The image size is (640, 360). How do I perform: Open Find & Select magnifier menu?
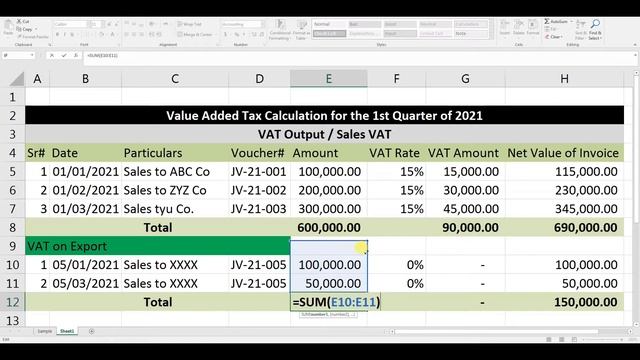click(595, 29)
